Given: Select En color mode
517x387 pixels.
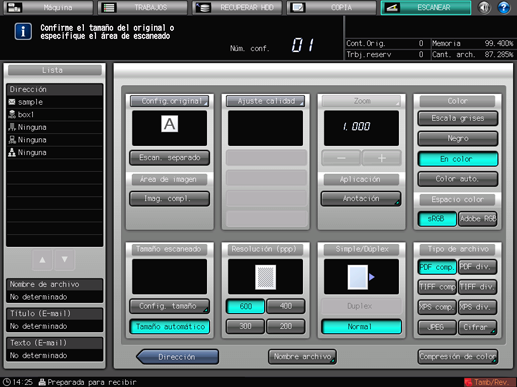Looking at the screenshot, I should tap(458, 159).
